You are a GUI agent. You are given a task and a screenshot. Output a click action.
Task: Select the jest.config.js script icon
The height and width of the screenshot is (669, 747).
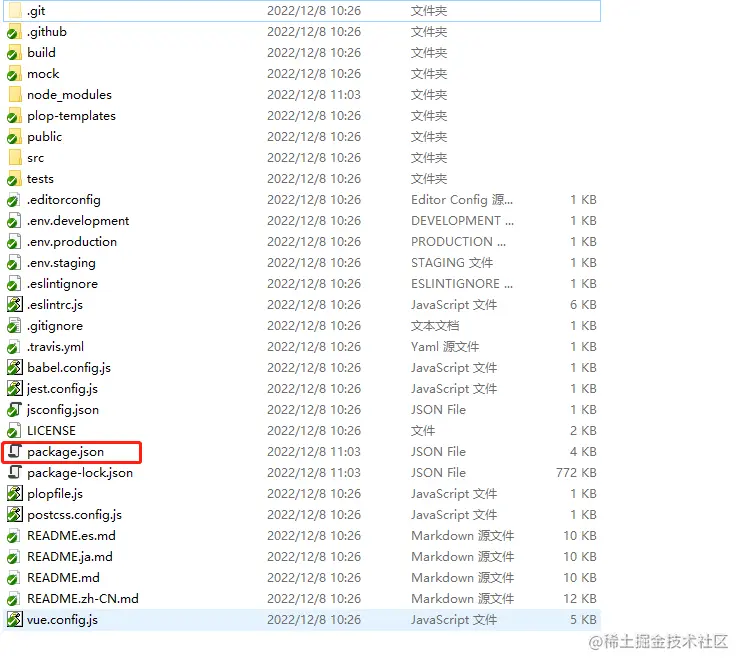[x=14, y=388]
